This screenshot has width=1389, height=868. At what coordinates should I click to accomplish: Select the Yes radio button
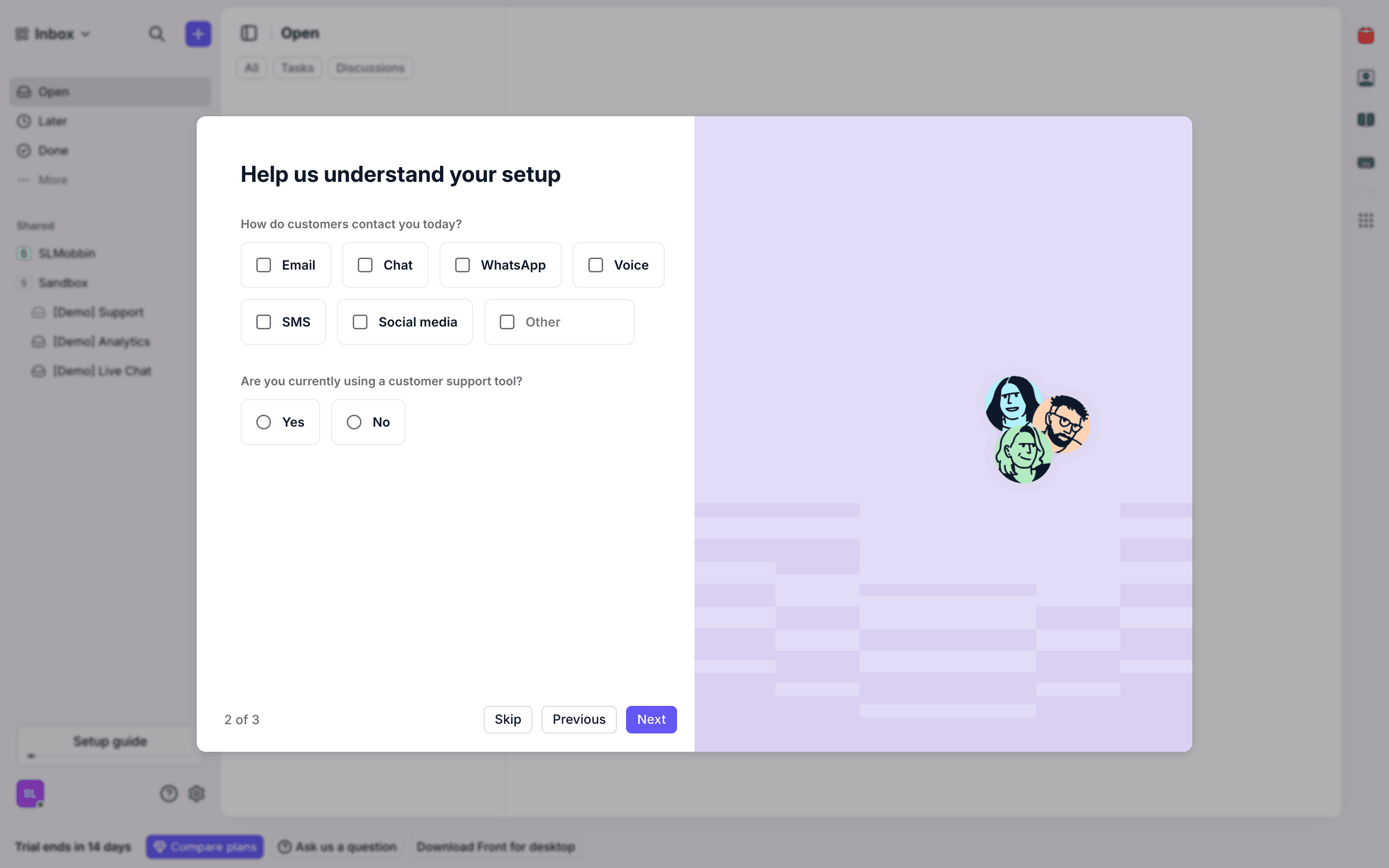tap(264, 422)
